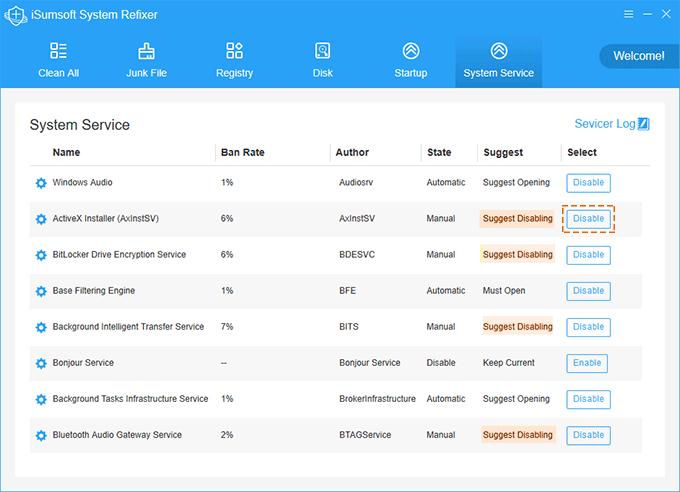
Task: Click the gear icon beside ActiveX Installer
Action: pyautogui.click(x=41, y=219)
